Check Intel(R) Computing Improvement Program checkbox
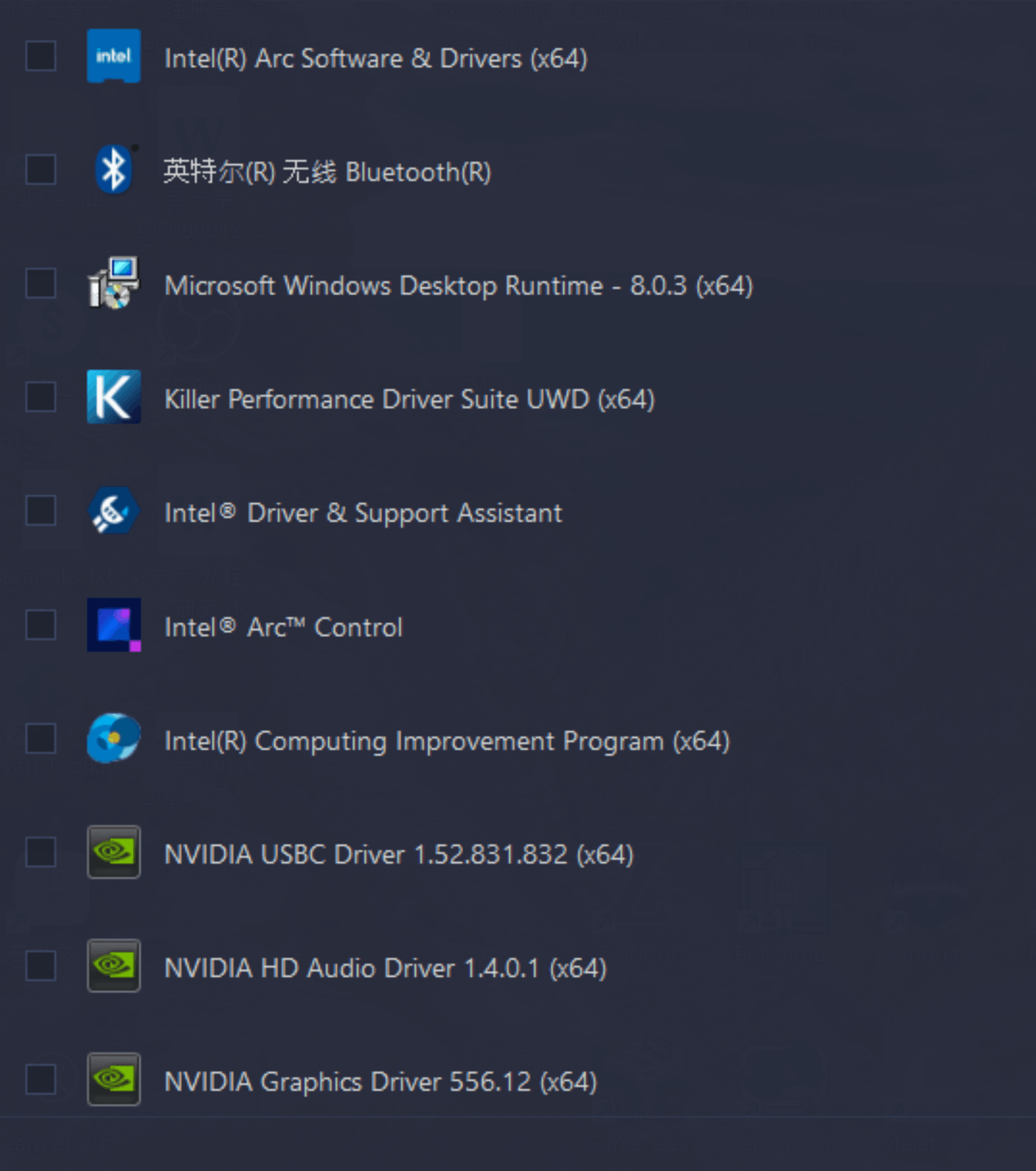The width and height of the screenshot is (1036, 1171). point(41,738)
